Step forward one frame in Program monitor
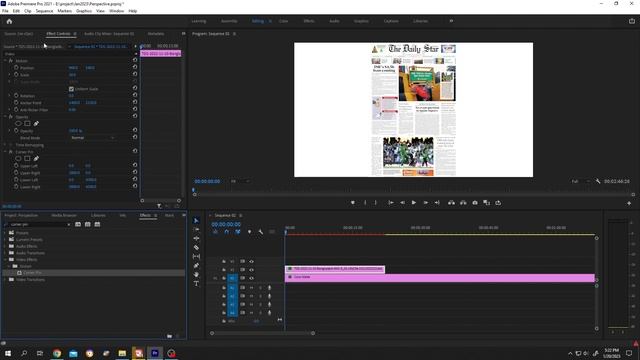 point(425,202)
